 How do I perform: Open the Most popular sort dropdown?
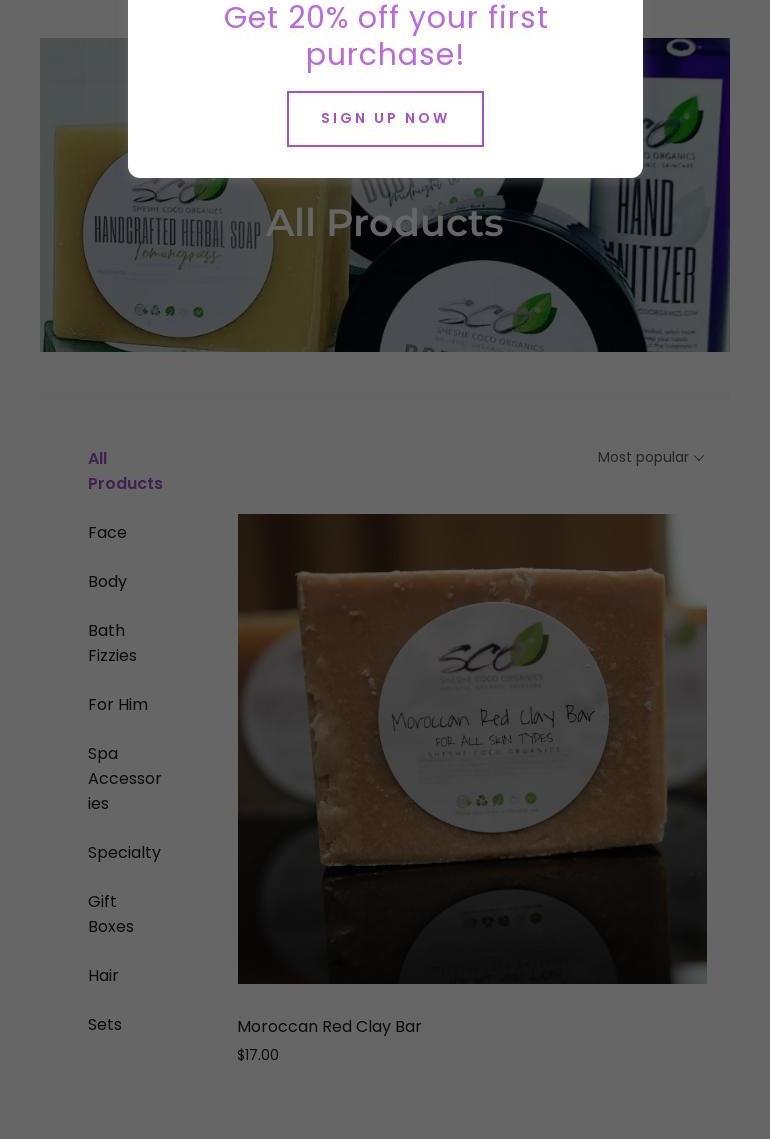(650, 457)
